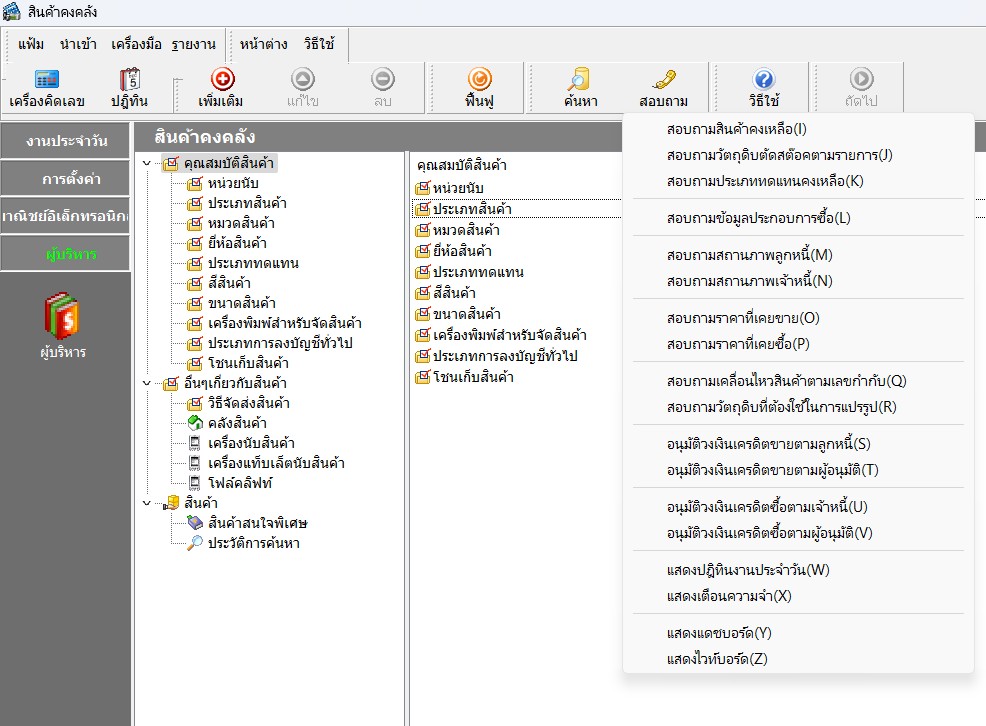Choose แสดงไวท์บอร์ด(Z) menu entry

tap(798, 659)
